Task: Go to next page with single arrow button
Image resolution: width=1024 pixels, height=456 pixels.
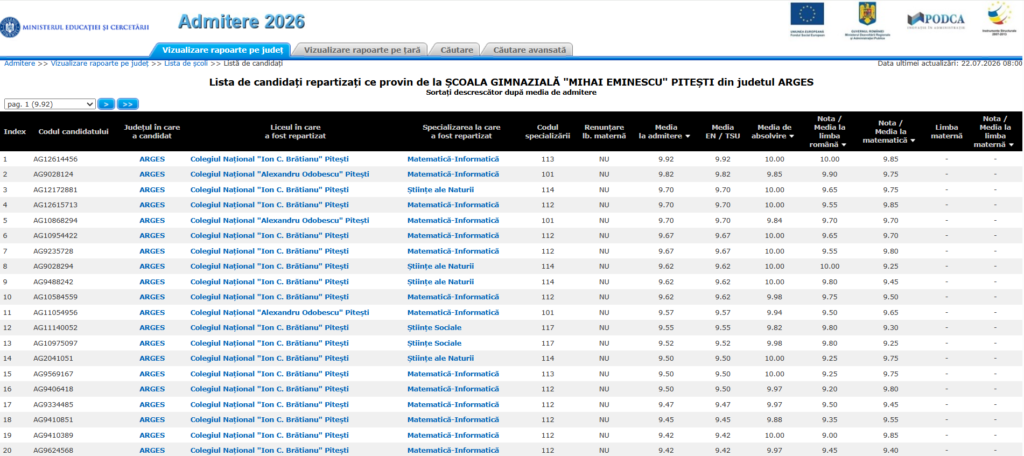Action: [106, 104]
